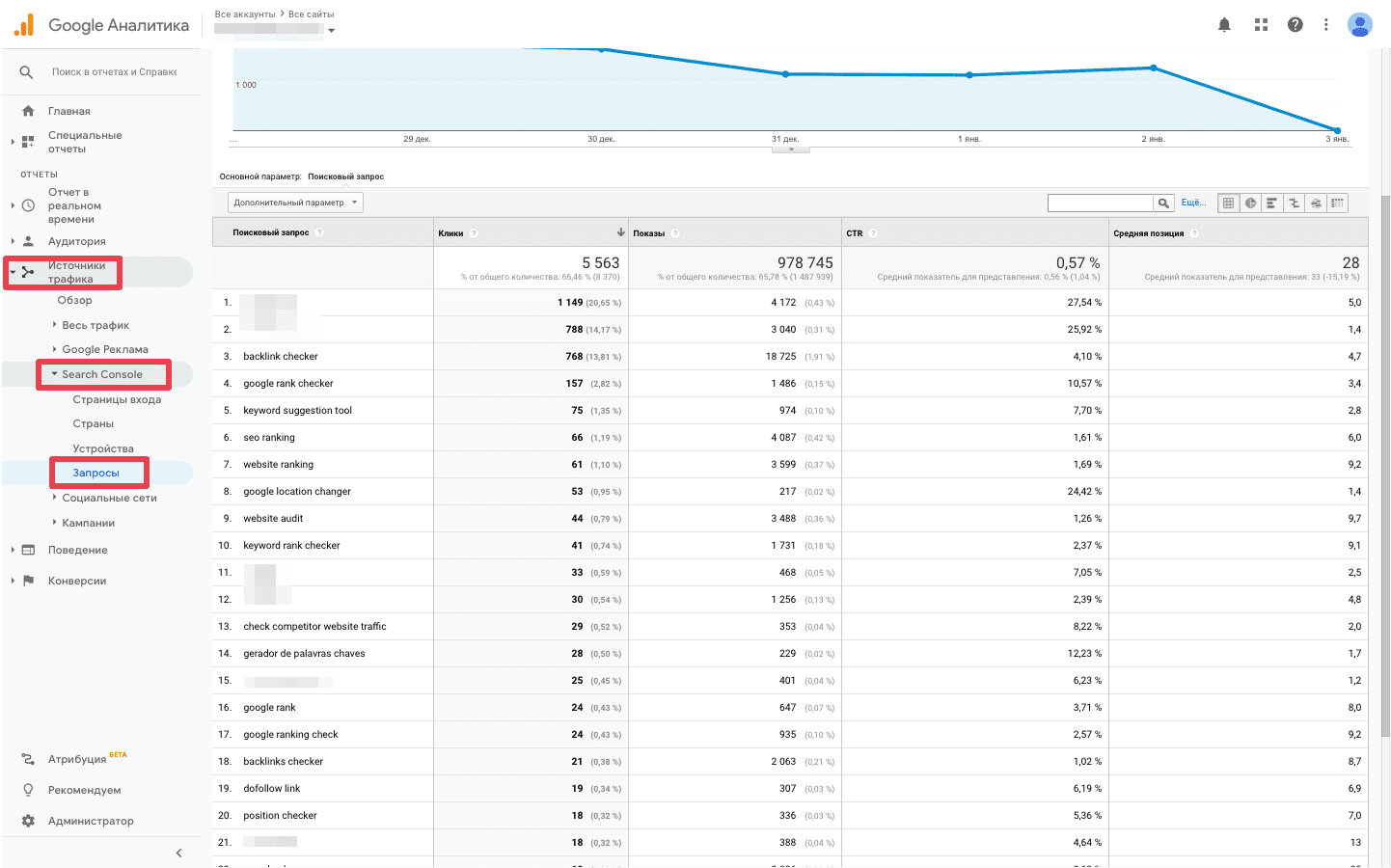Sort by the Клики column header
The width and height of the screenshot is (1391, 868).
450,233
